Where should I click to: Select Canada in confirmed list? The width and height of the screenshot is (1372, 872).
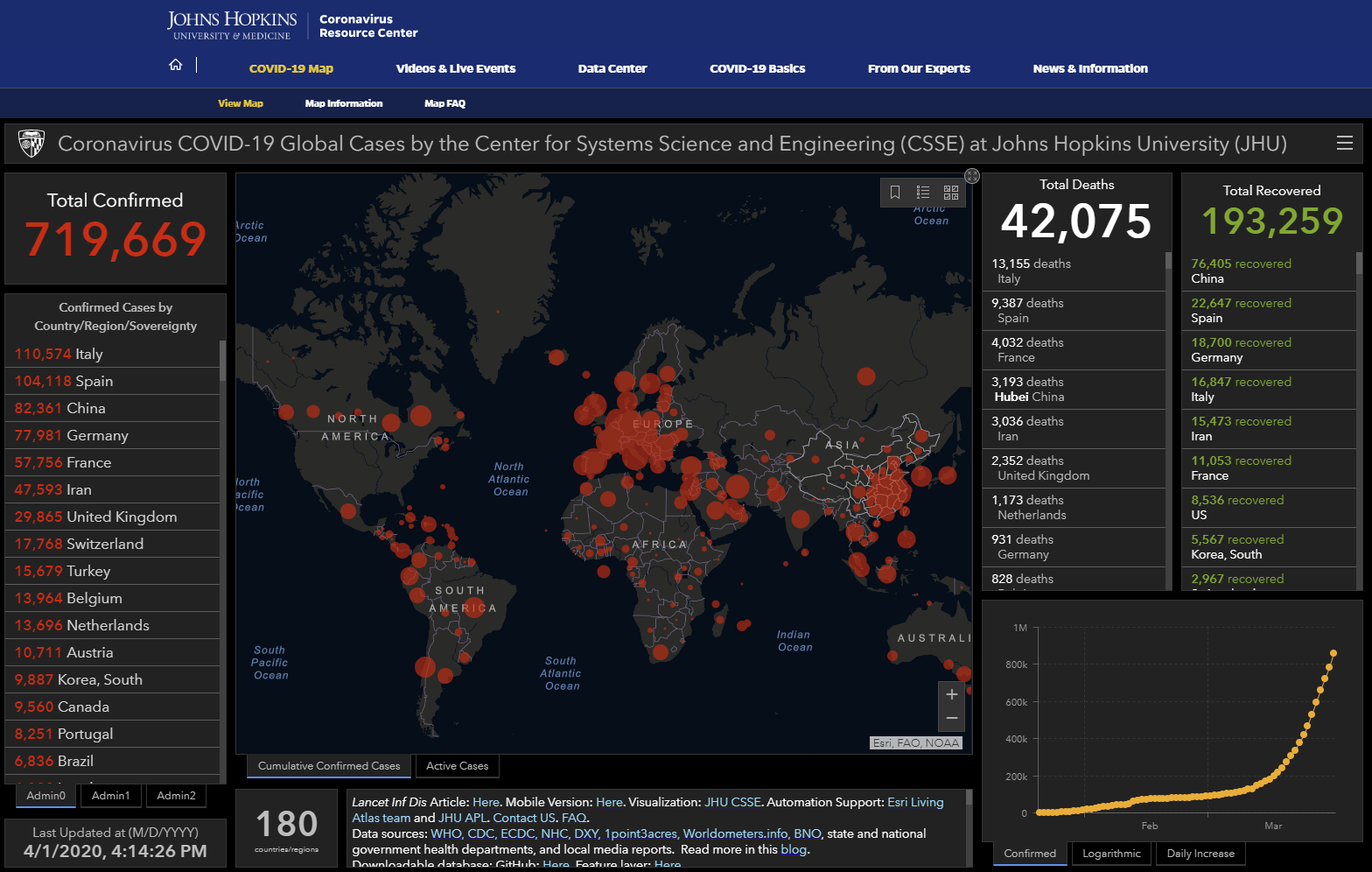[x=112, y=707]
